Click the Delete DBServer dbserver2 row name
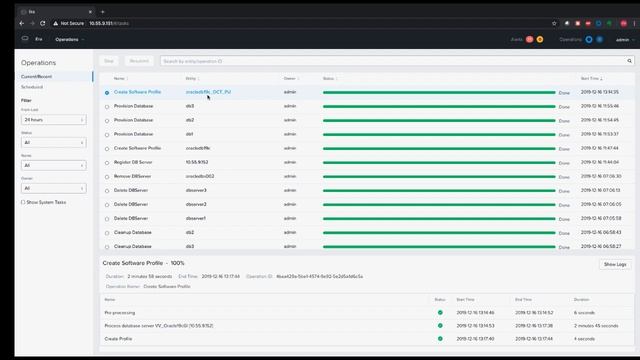 pos(131,204)
